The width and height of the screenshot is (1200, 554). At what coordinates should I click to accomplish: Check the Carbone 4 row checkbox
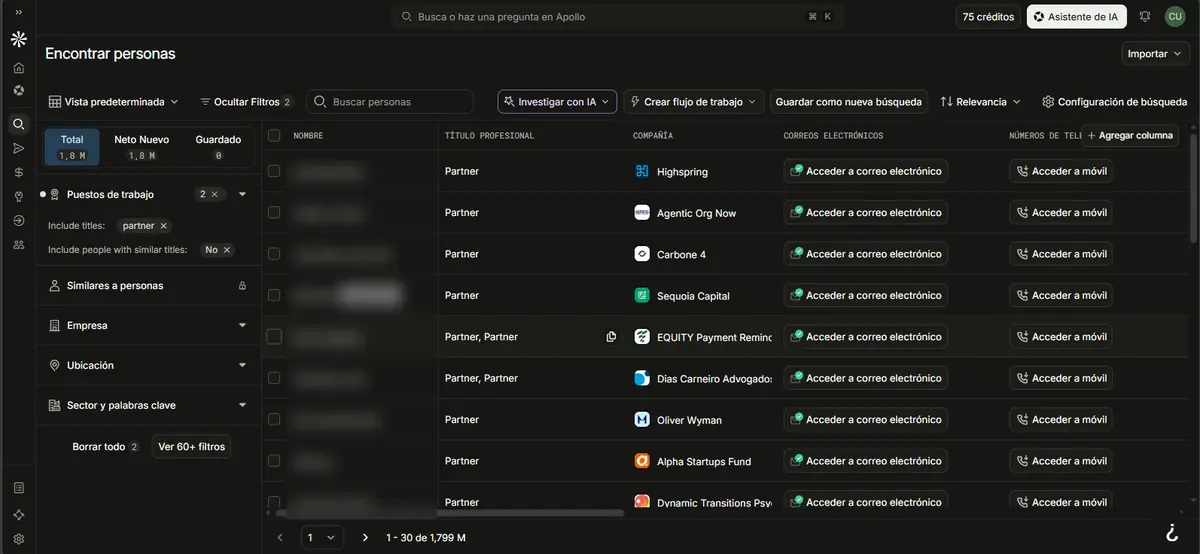[x=274, y=254]
